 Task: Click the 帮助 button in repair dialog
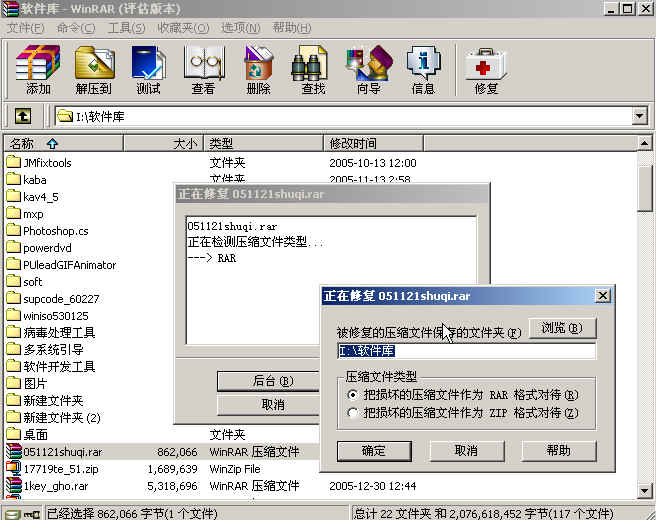559,451
